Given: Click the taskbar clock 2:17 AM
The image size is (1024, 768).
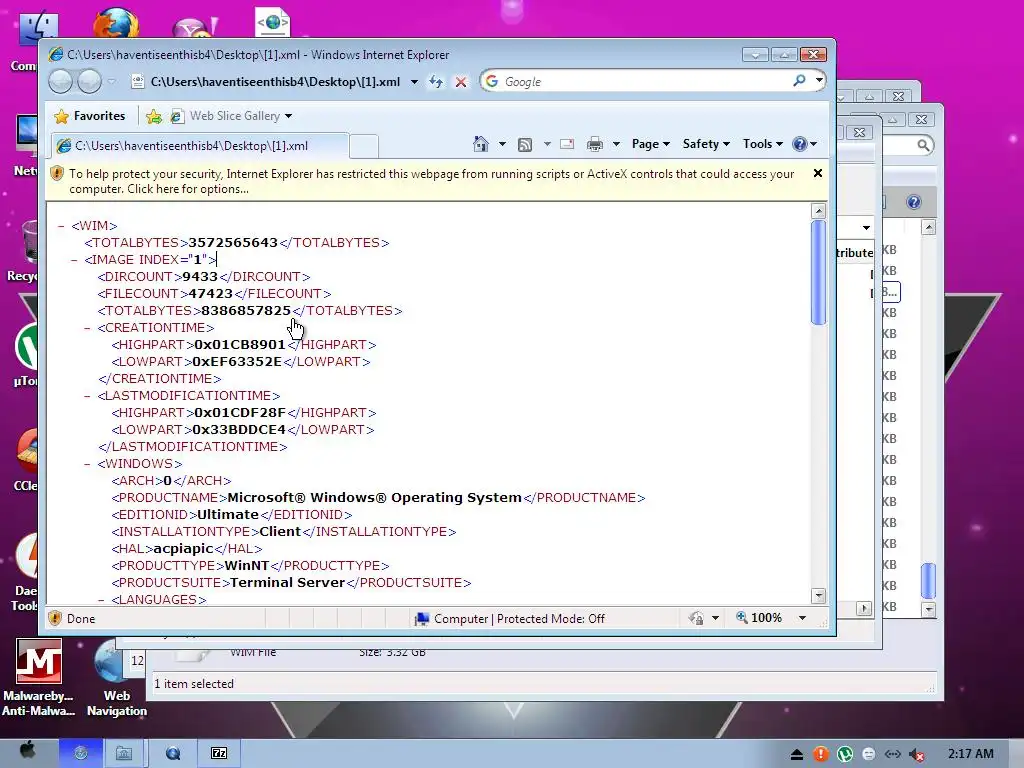Looking at the screenshot, I should 970,754.
